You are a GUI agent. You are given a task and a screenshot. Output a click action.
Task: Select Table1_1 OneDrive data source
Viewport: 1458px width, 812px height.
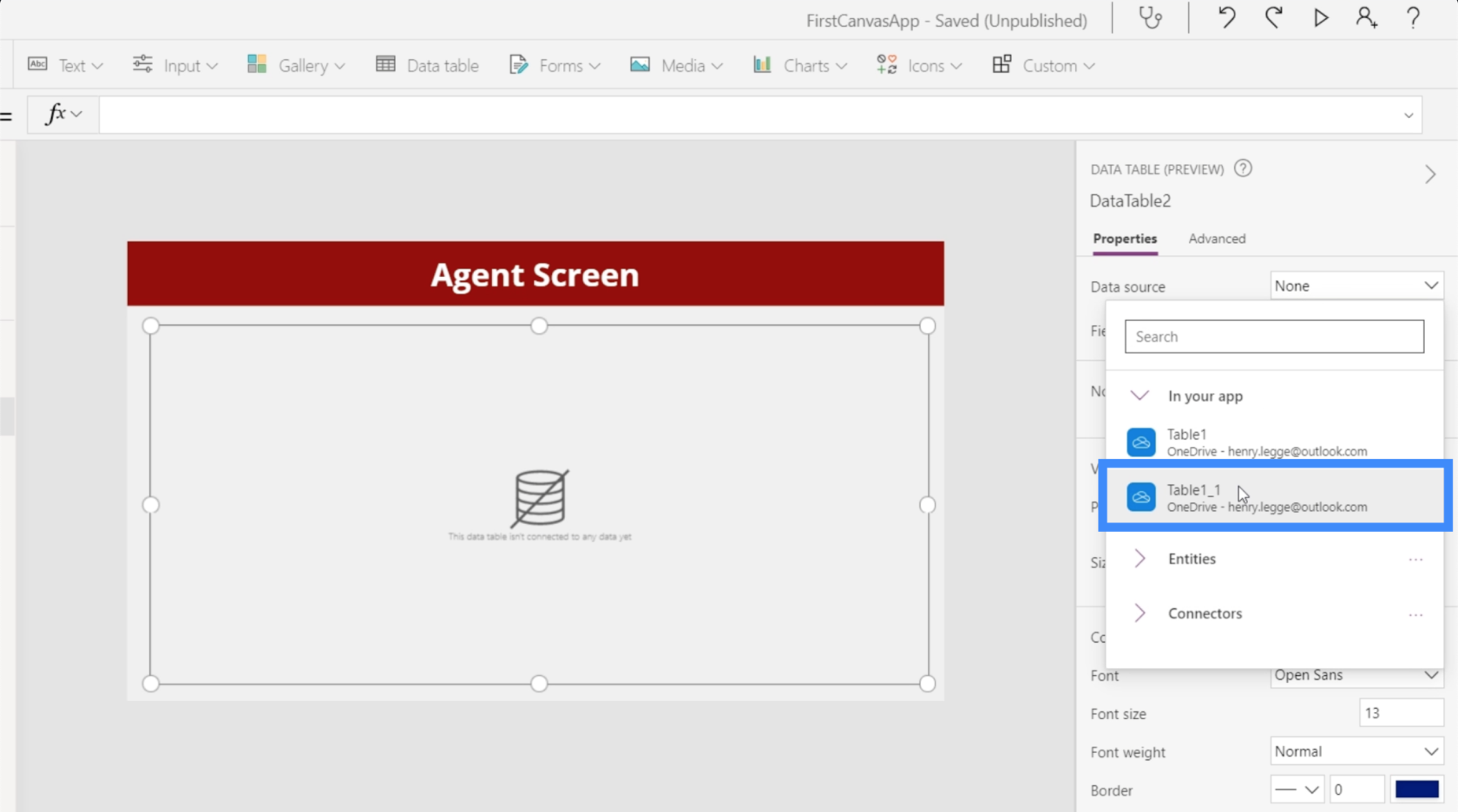pos(1274,497)
